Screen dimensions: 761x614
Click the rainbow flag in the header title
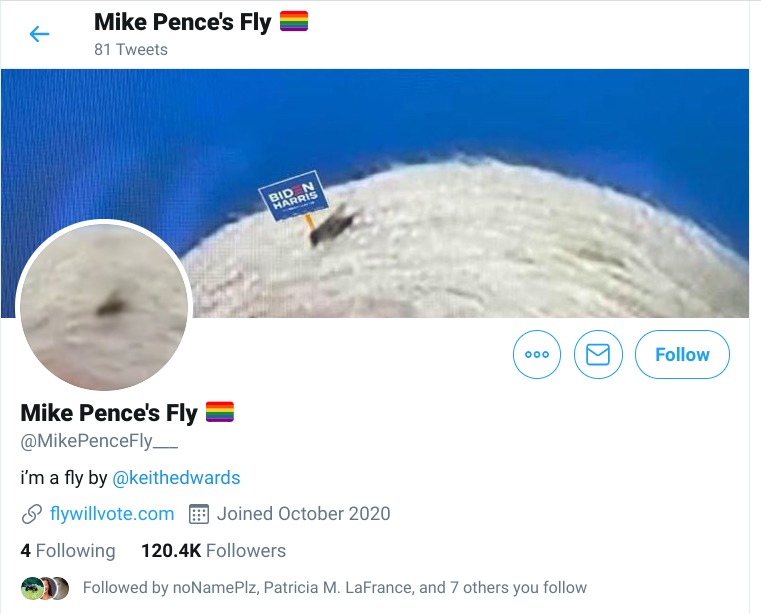[294, 21]
